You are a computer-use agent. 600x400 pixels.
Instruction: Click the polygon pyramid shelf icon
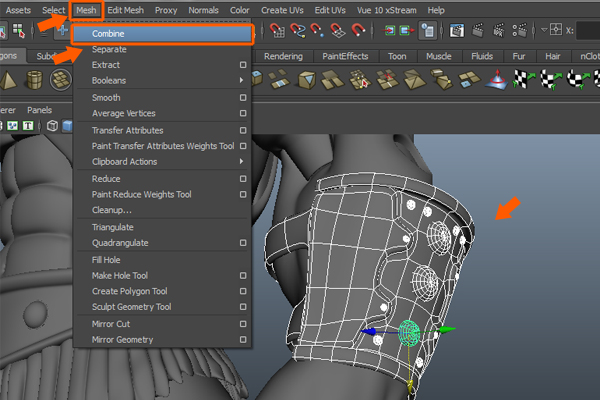9,80
